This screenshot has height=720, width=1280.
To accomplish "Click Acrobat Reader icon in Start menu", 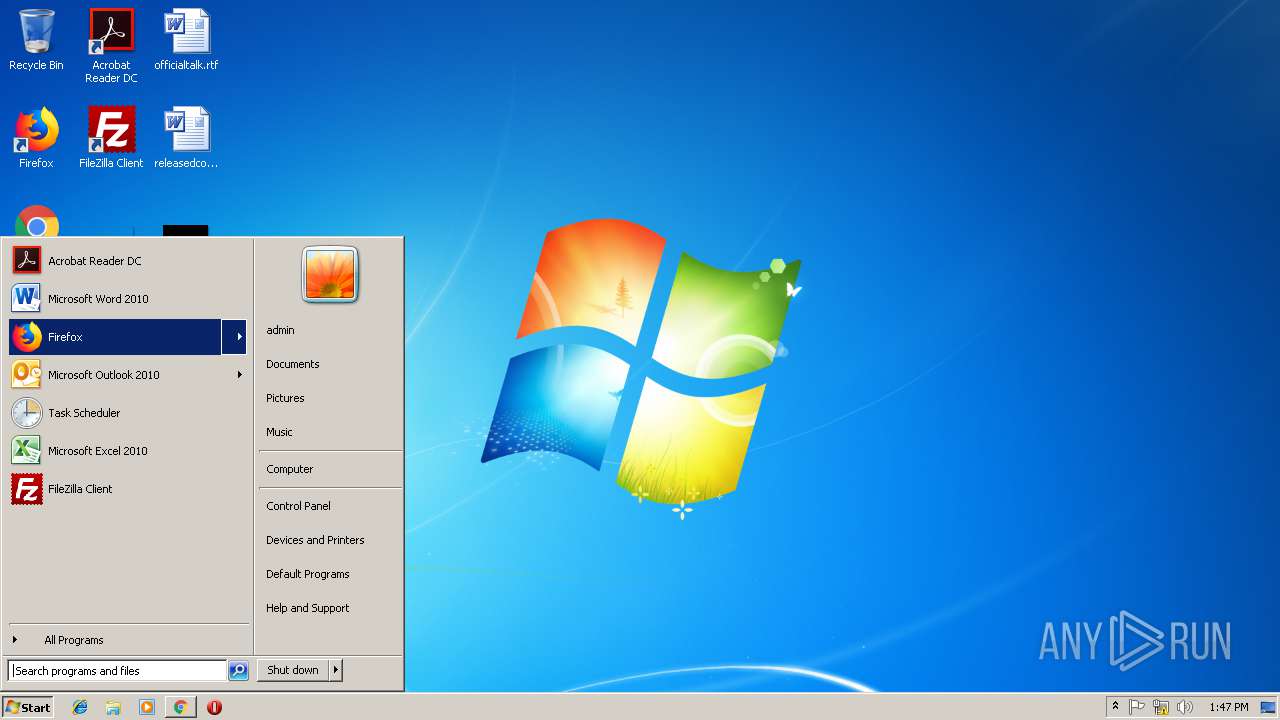I will [x=27, y=261].
